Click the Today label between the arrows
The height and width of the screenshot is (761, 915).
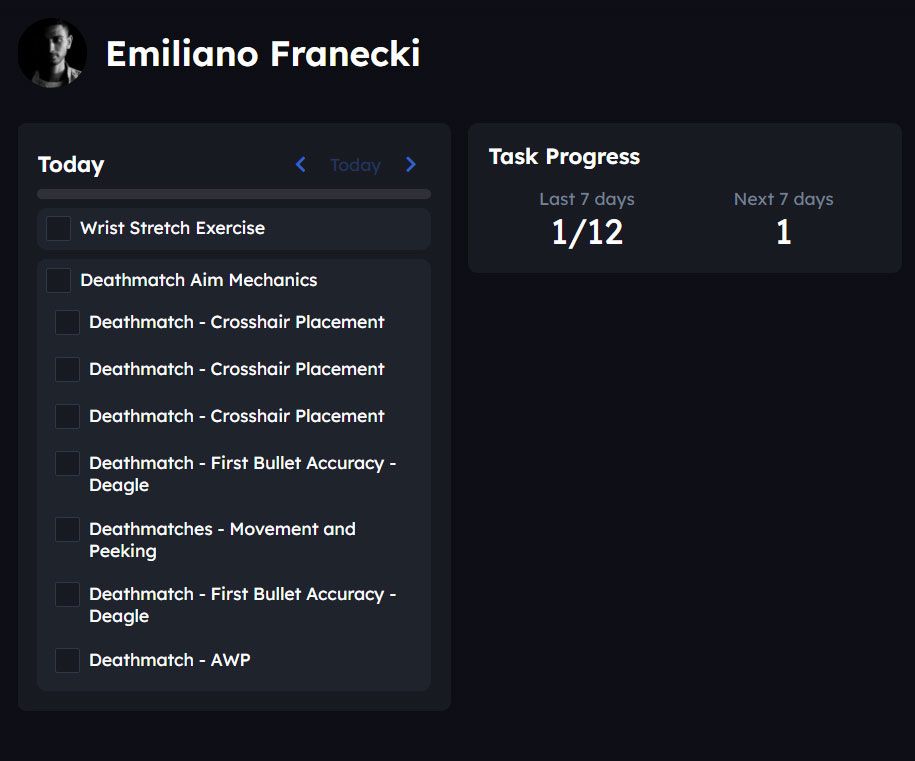pyautogui.click(x=355, y=165)
